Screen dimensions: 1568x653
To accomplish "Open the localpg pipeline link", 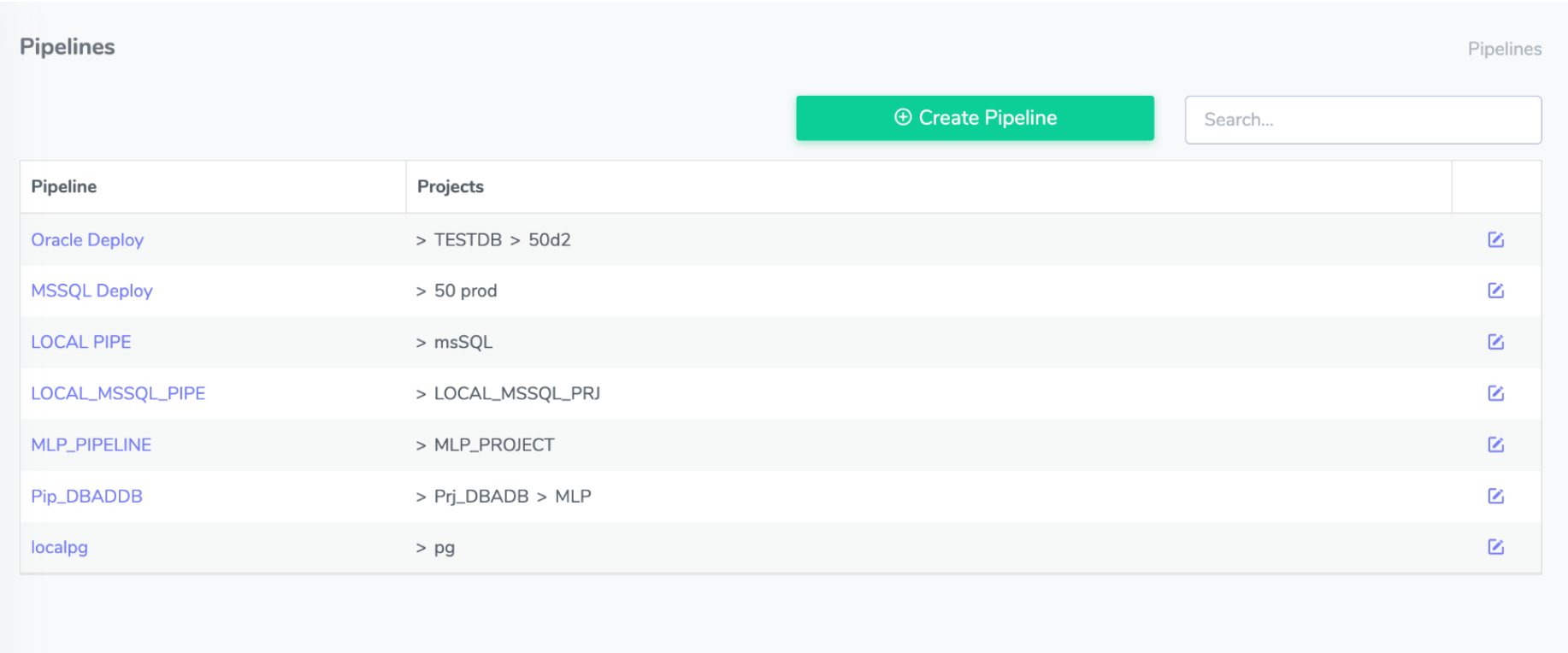I will coord(59,547).
